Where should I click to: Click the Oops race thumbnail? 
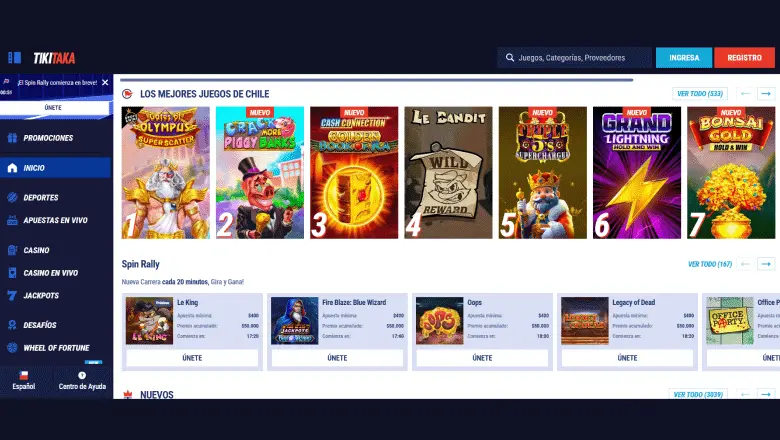click(x=439, y=321)
